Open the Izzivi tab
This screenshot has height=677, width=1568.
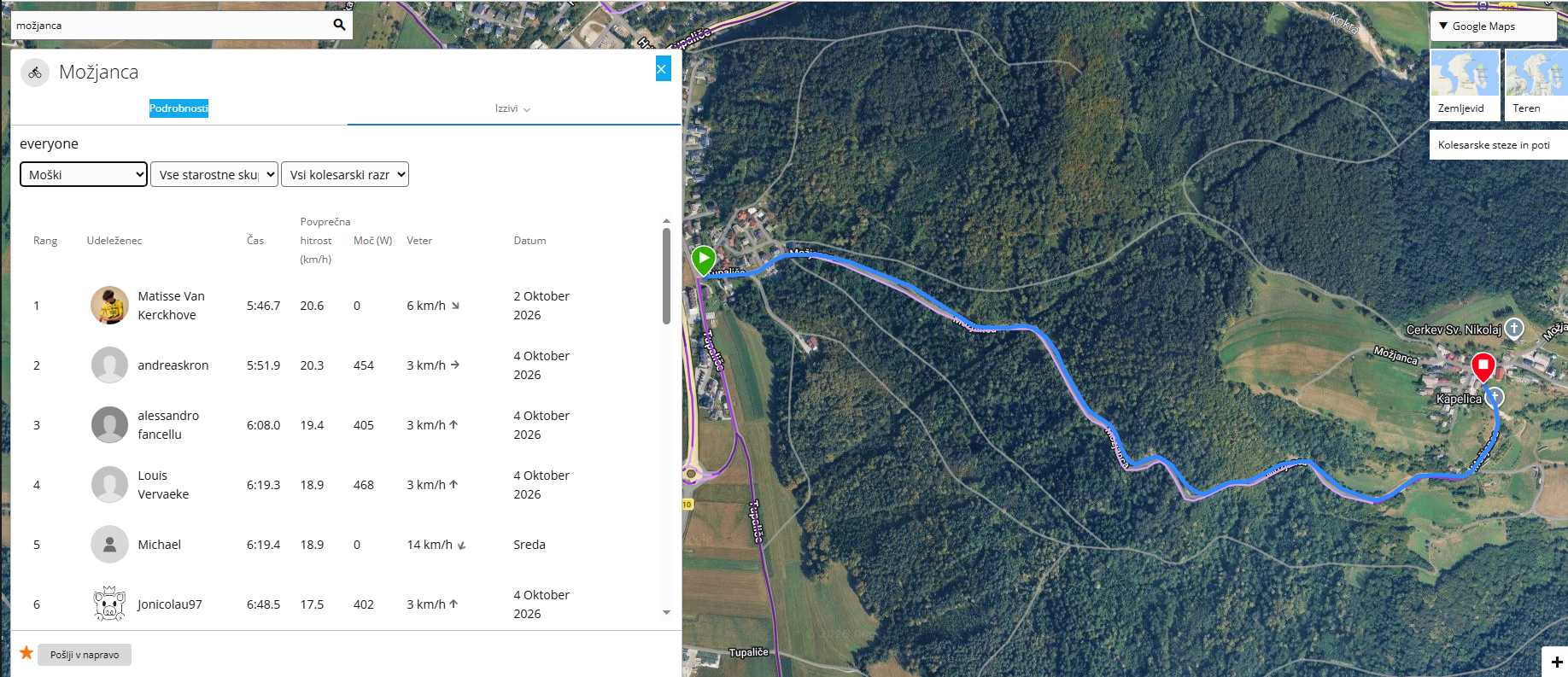pyautogui.click(x=513, y=109)
